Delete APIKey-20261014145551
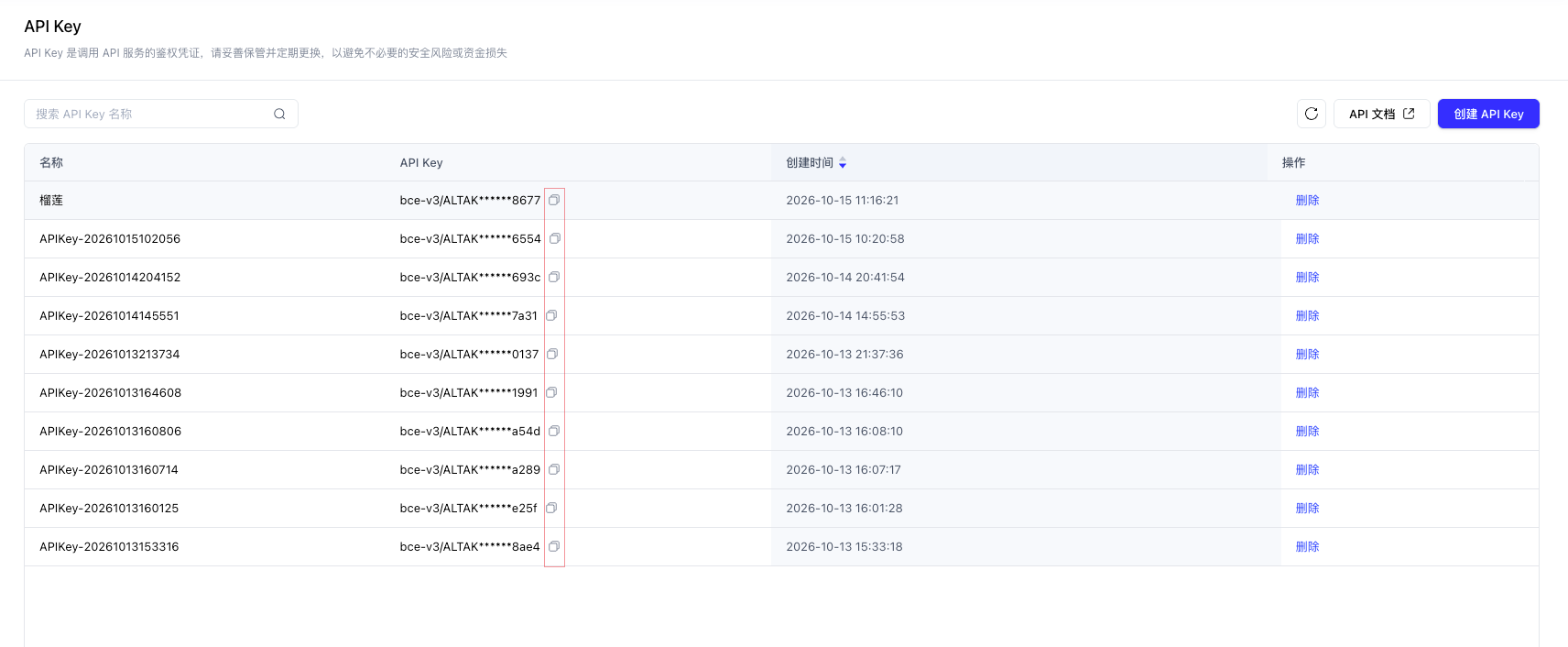Image resolution: width=1568 pixels, height=647 pixels. click(x=1307, y=316)
